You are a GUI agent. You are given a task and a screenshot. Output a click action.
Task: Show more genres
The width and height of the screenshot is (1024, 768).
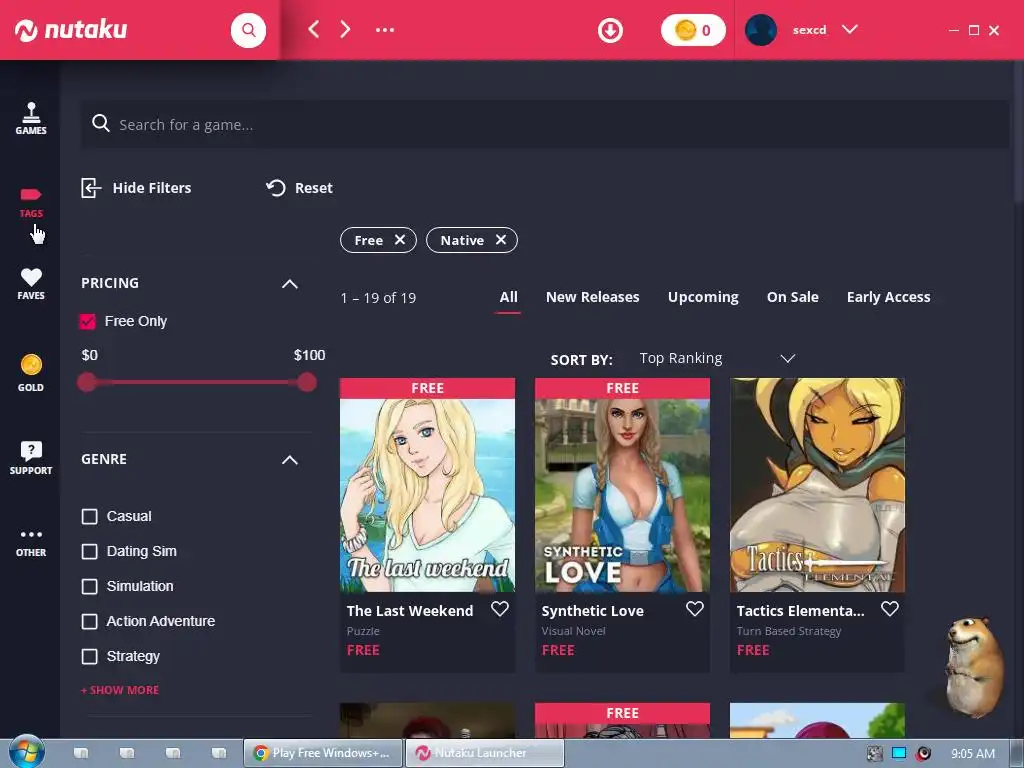tap(120, 690)
